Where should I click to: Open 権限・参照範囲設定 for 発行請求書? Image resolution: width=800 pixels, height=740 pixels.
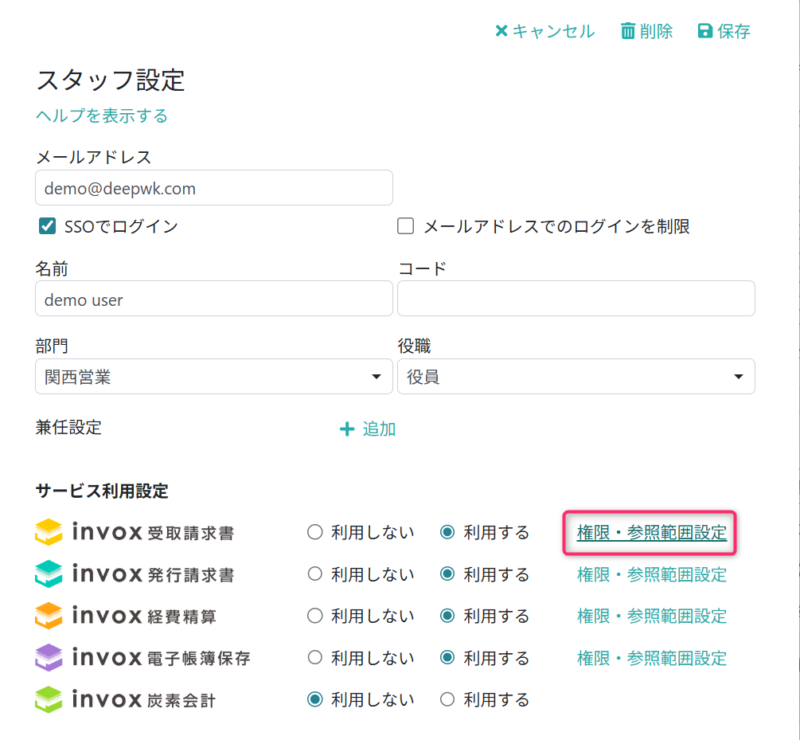[x=652, y=574]
